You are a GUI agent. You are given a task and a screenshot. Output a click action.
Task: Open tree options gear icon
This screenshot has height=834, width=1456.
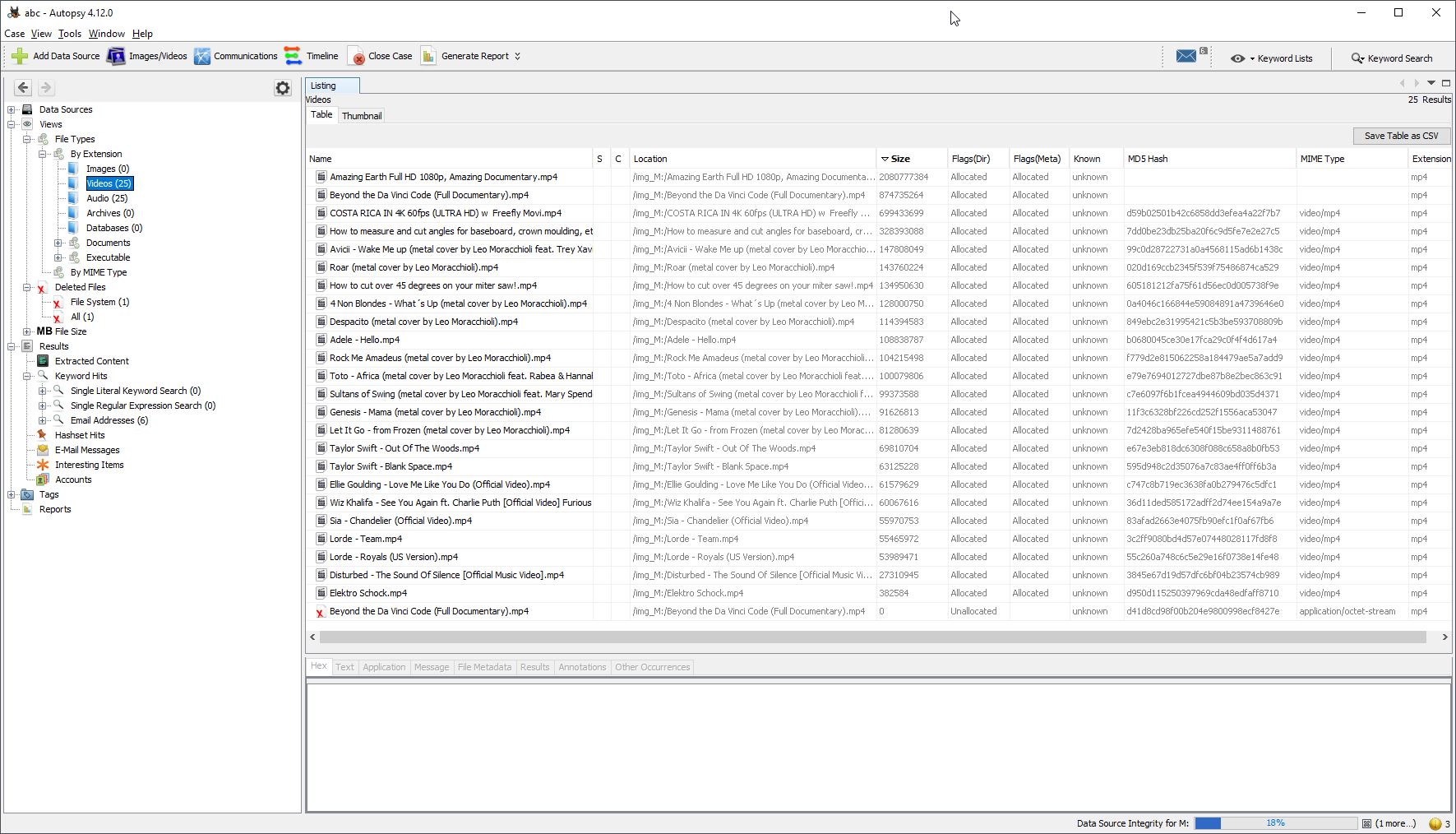pyautogui.click(x=283, y=88)
